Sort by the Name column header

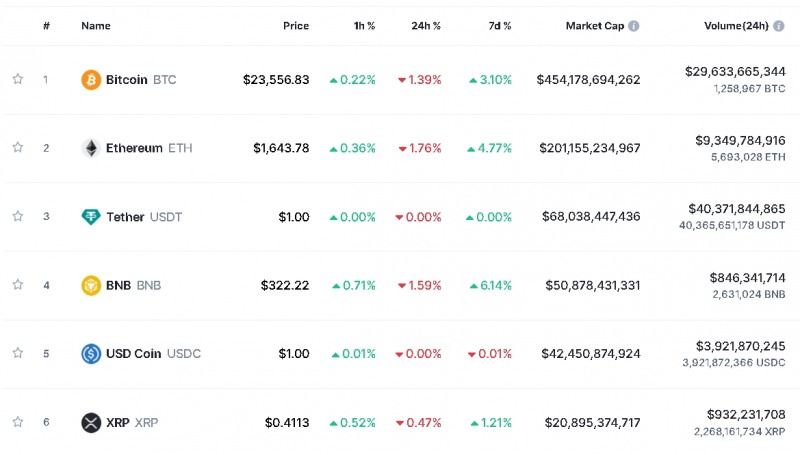96,26
